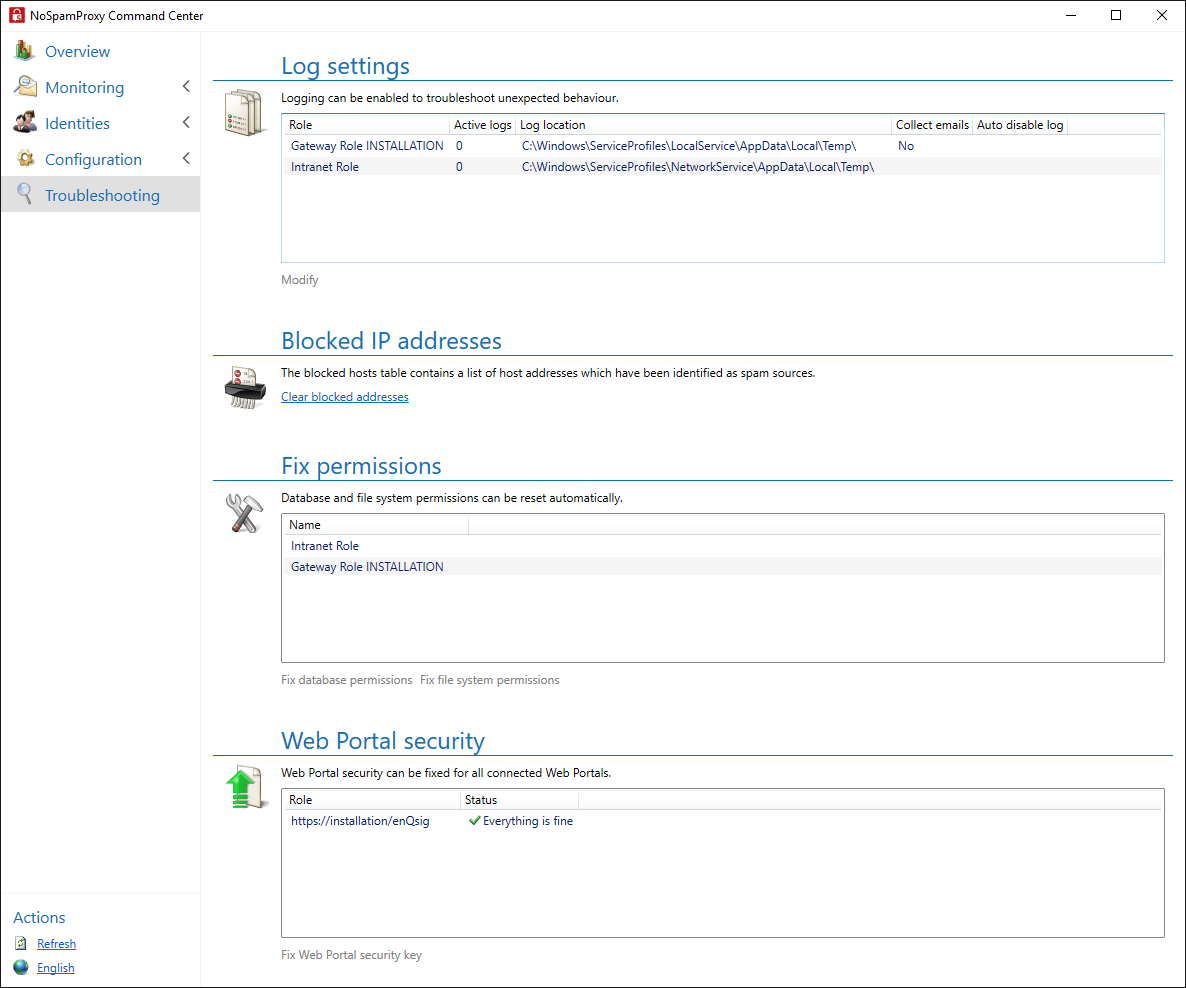Screen dimensions: 1186x988
Task: Click the Auto disable log column header
Action: (1020, 125)
